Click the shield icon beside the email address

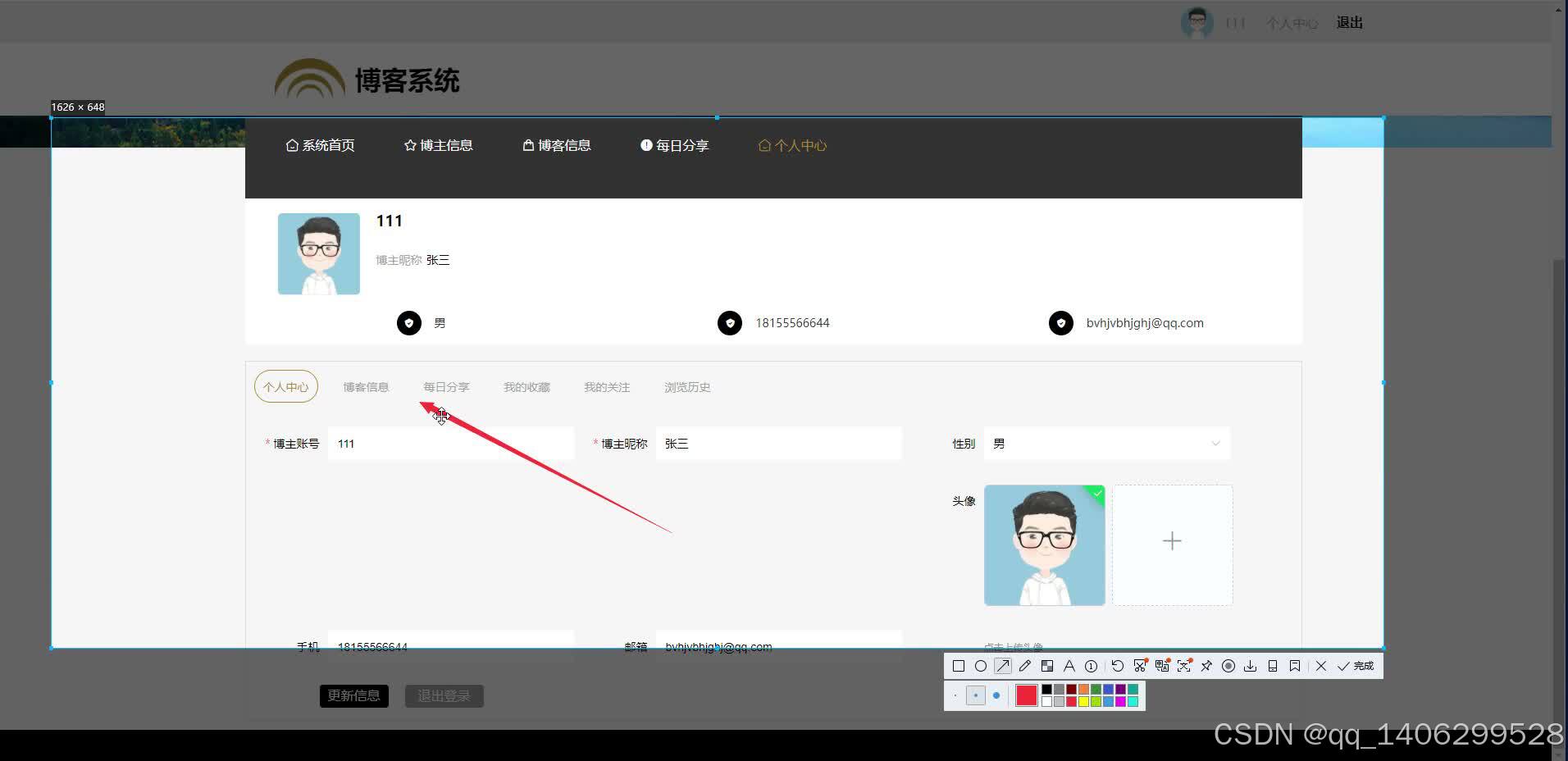click(1061, 323)
